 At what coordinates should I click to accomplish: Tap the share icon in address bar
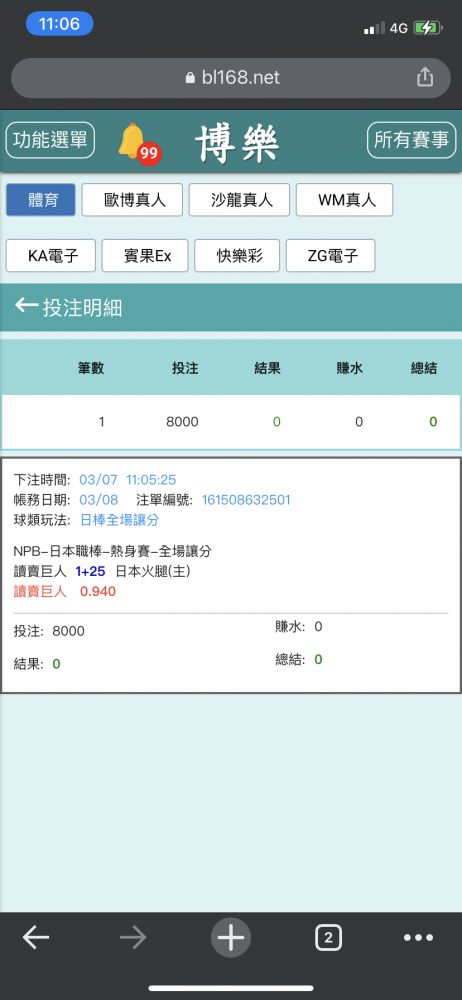(x=425, y=77)
